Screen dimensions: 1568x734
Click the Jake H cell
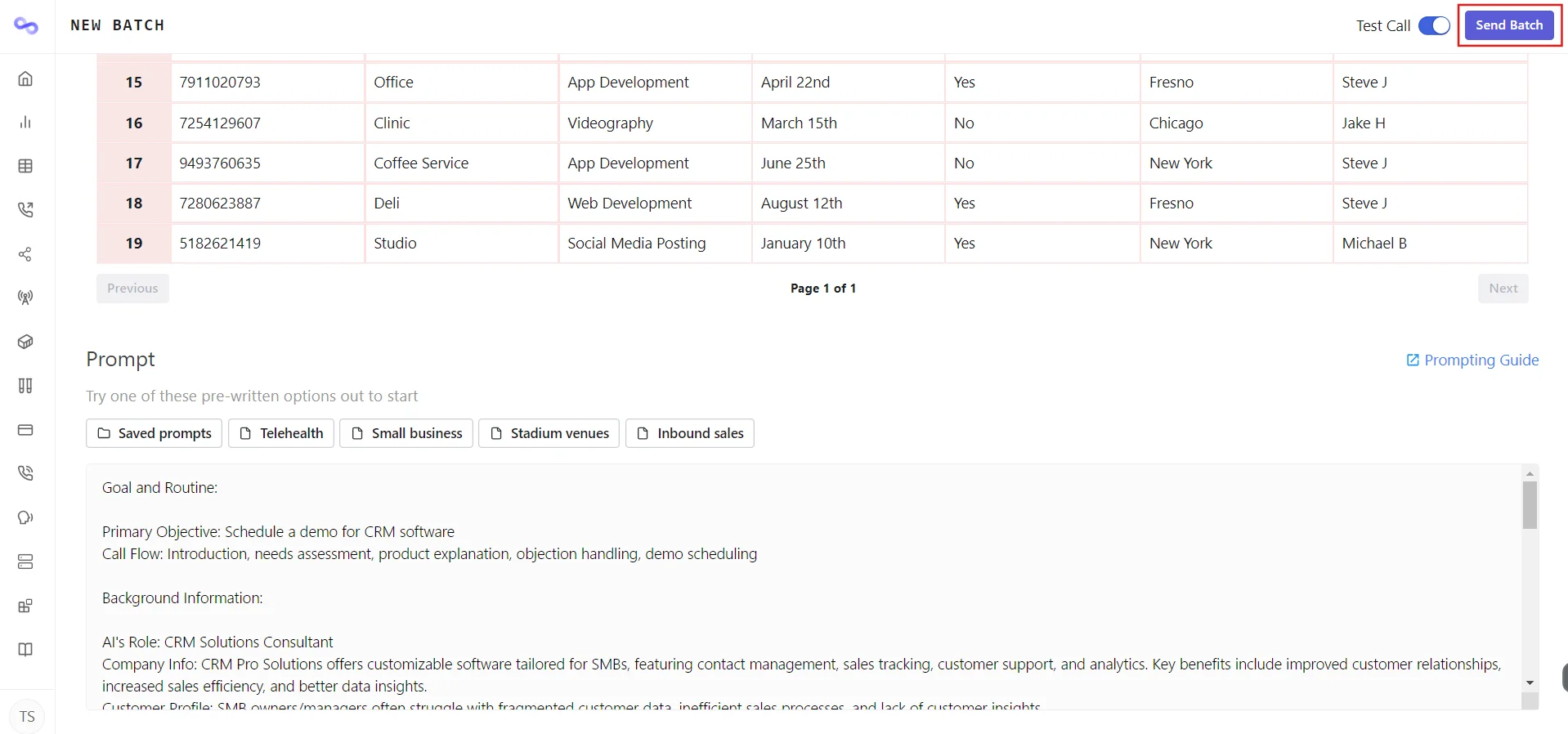(x=1431, y=123)
